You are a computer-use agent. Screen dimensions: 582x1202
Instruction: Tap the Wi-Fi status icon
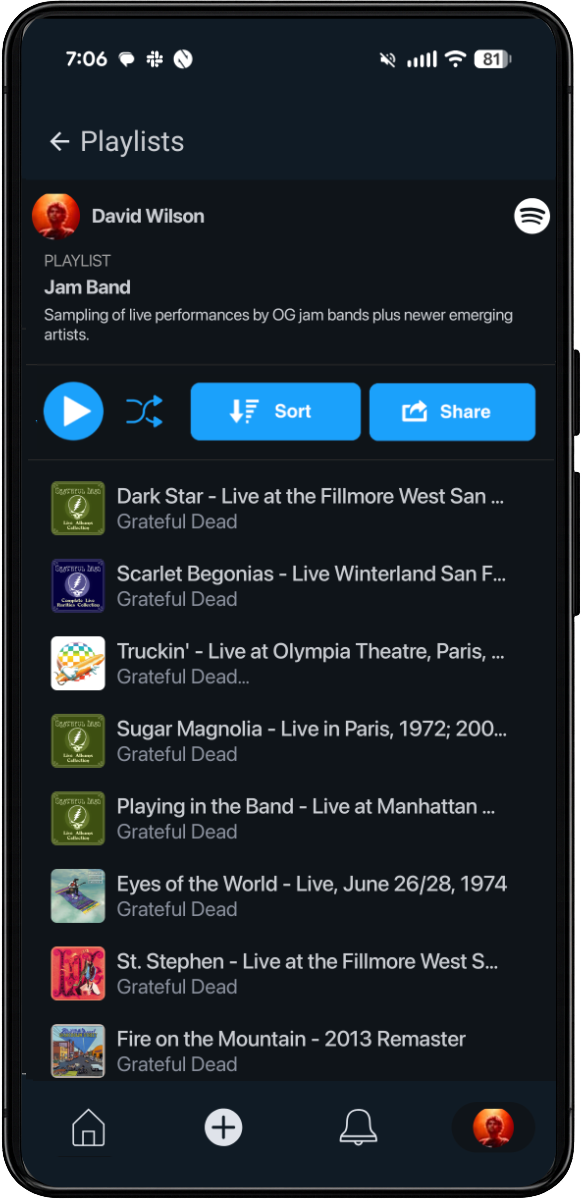pyautogui.click(x=455, y=59)
